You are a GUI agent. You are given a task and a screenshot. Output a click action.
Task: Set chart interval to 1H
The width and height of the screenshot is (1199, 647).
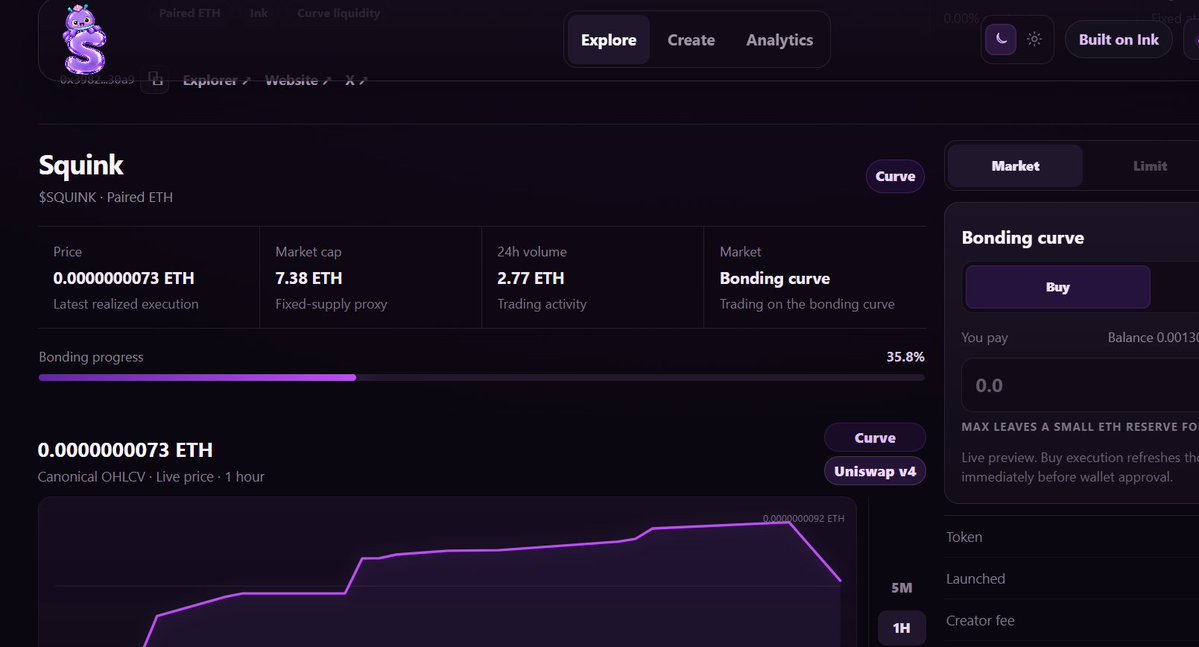click(902, 628)
